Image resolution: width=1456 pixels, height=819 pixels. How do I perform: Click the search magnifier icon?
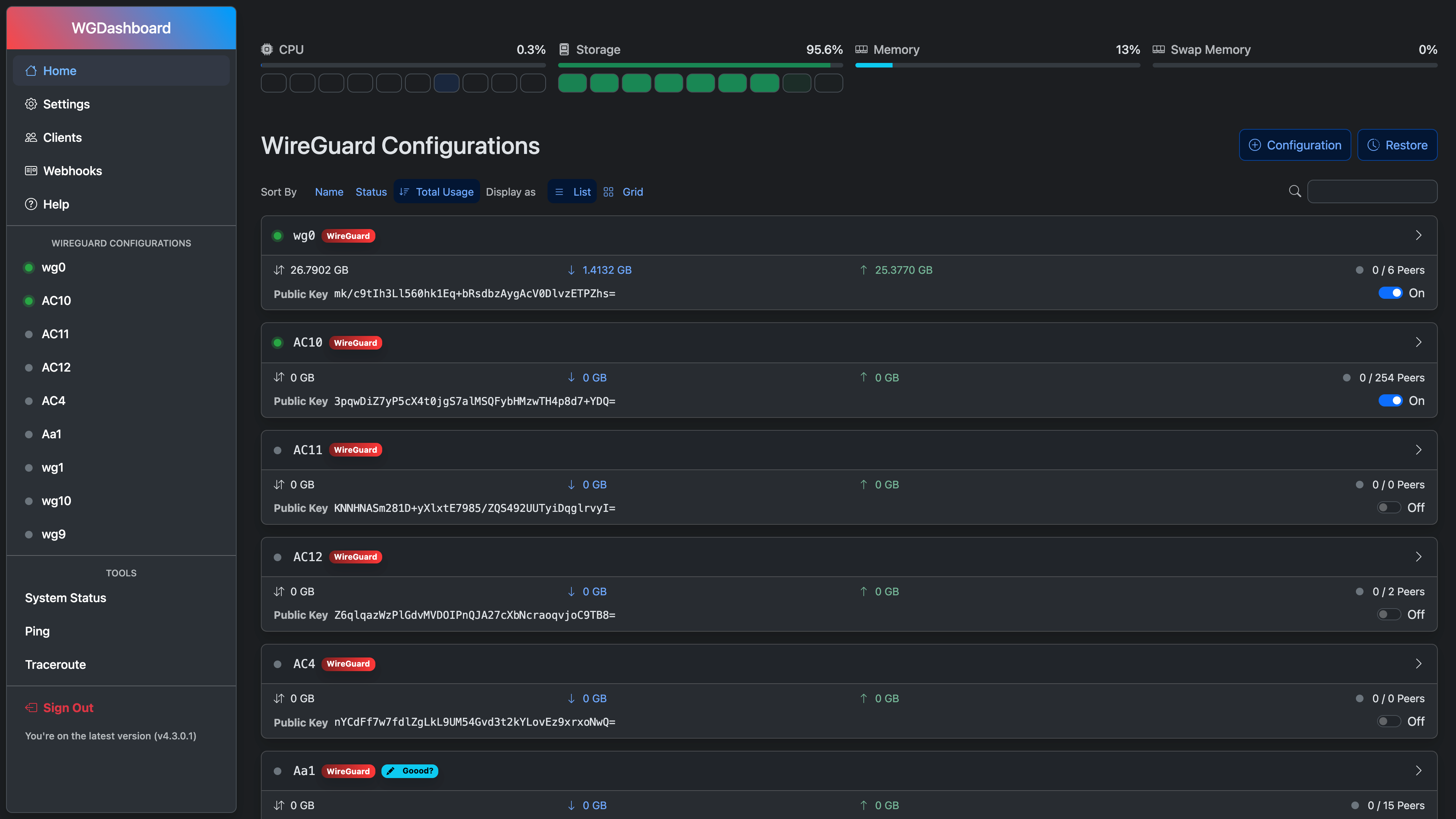coord(1295,191)
